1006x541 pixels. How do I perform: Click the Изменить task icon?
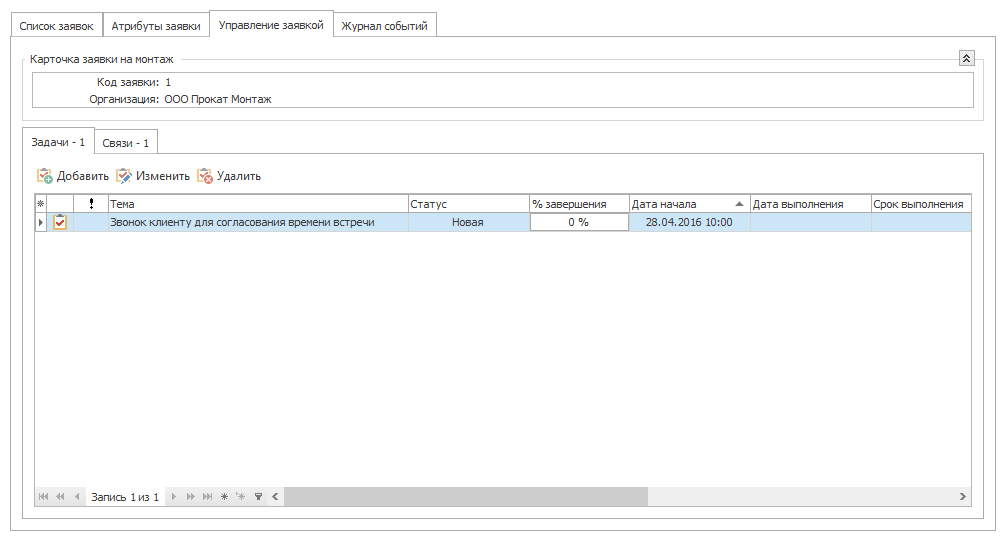[124, 176]
